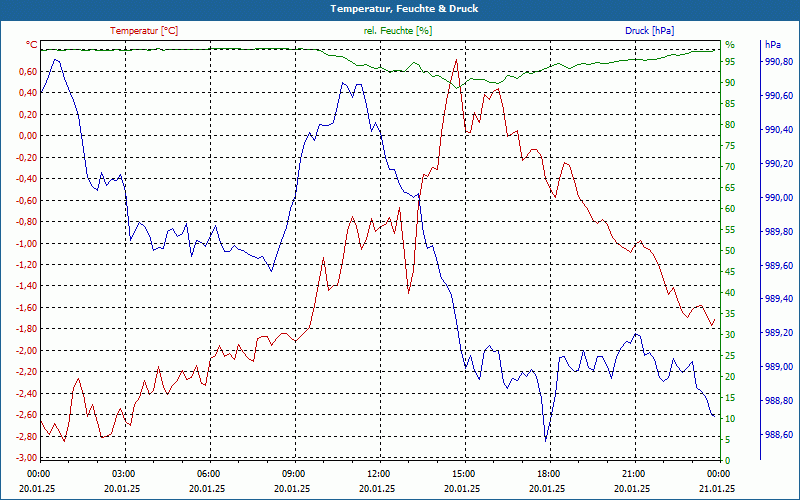Click the '50' humidity axis value
Image resolution: width=800 pixels, height=500 pixels.
[730, 251]
